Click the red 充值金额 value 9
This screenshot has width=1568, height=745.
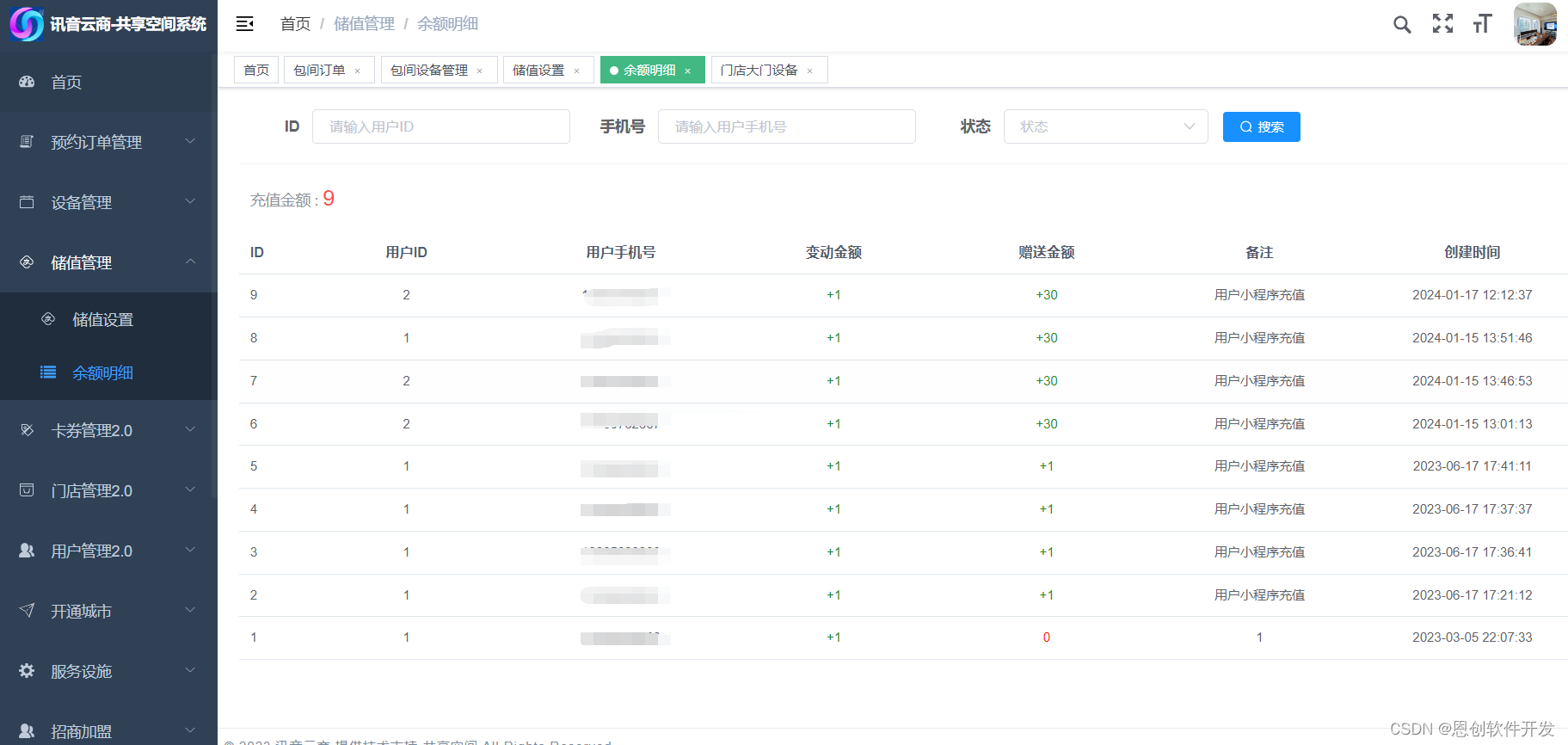[329, 199]
